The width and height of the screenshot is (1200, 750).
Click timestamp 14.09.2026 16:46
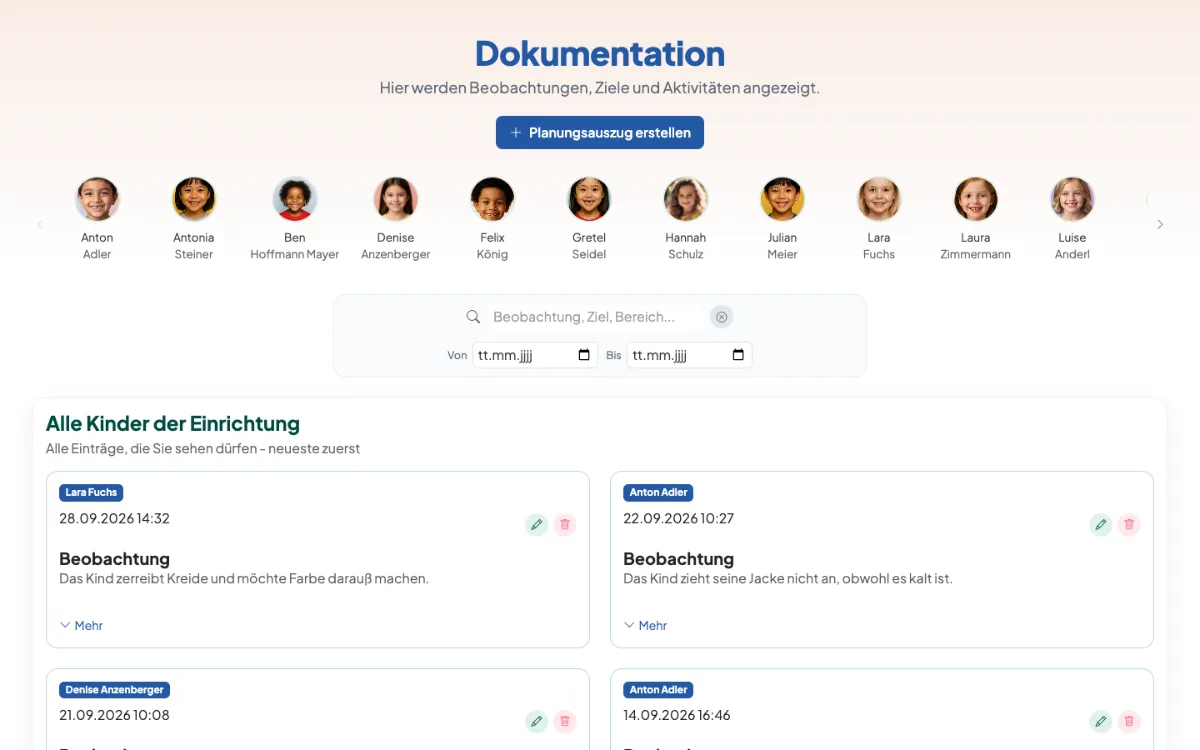pyautogui.click(x=677, y=715)
